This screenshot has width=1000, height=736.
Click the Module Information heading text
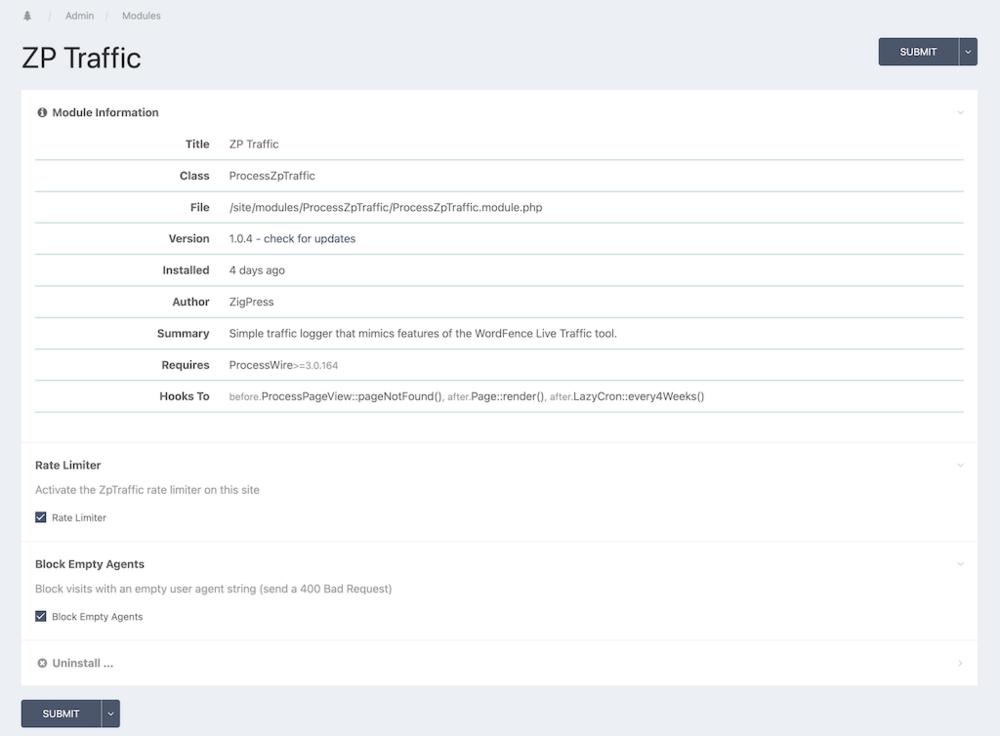pyautogui.click(x=105, y=113)
